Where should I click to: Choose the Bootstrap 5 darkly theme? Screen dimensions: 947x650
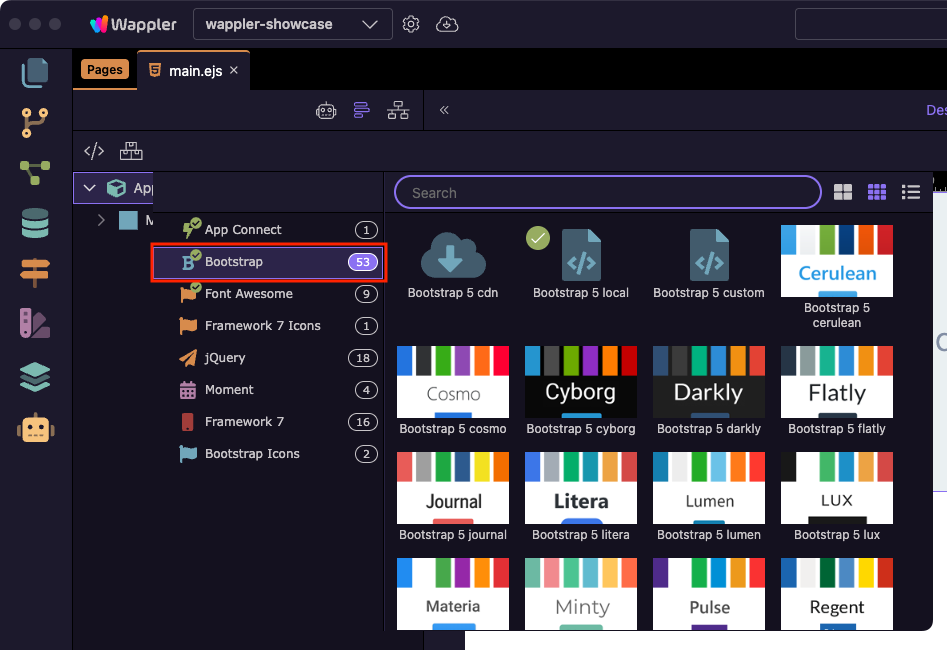708,390
